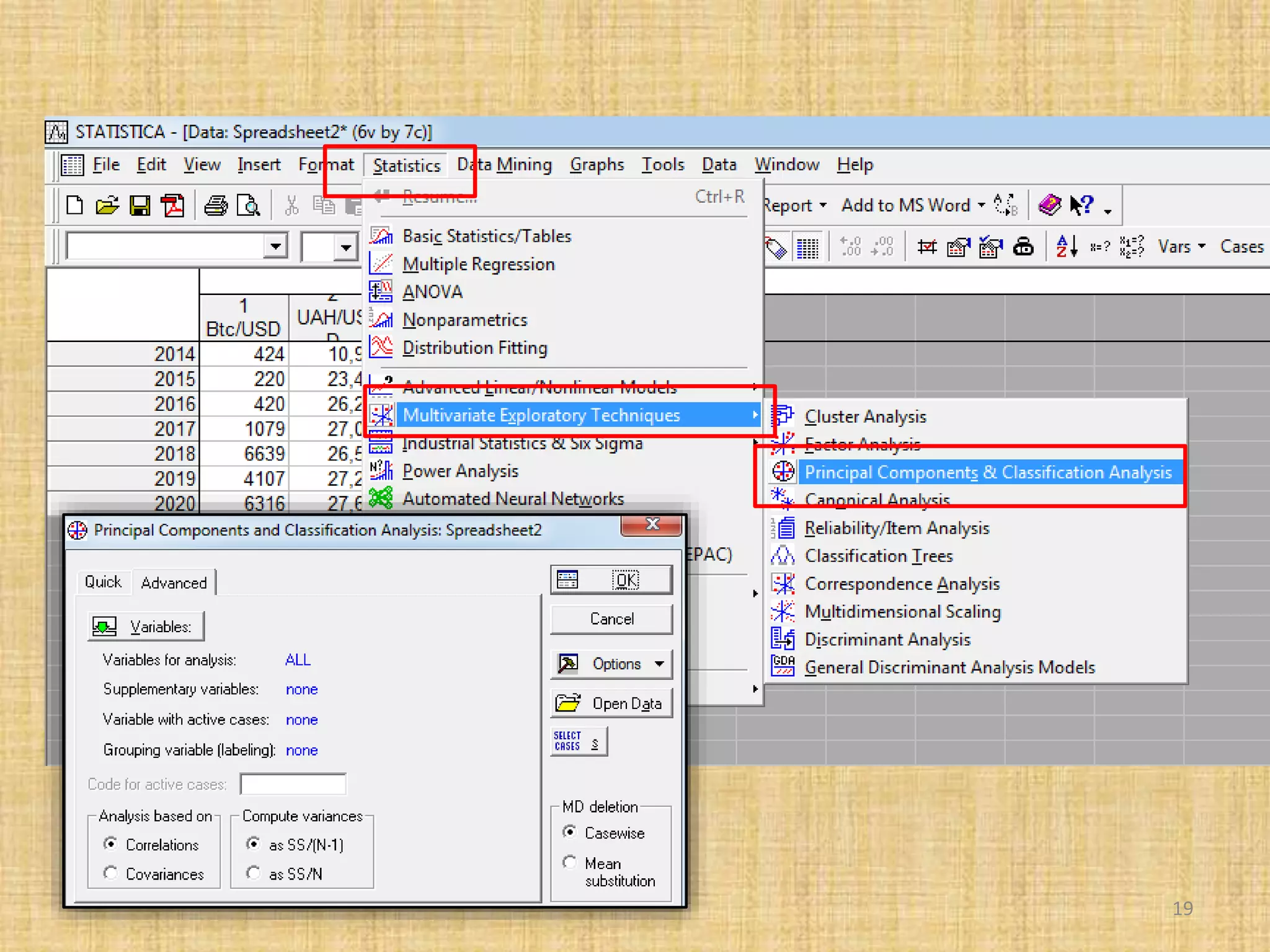This screenshot has width=1270, height=952.
Task: Choose variances as SS/N option
Action: point(254,873)
